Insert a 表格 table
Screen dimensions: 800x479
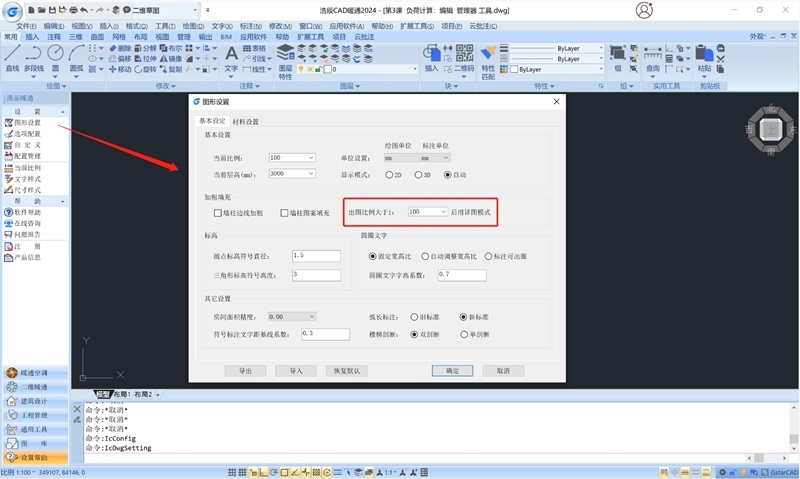(x=254, y=48)
